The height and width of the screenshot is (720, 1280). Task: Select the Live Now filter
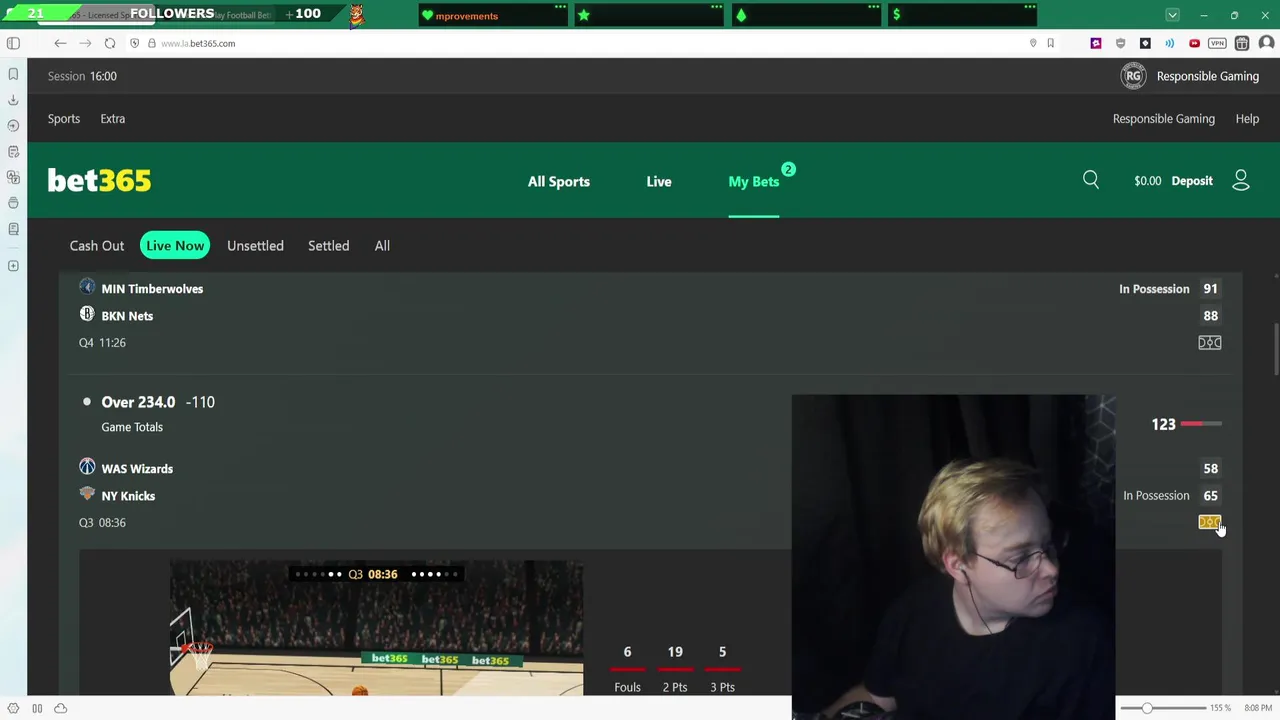point(175,246)
